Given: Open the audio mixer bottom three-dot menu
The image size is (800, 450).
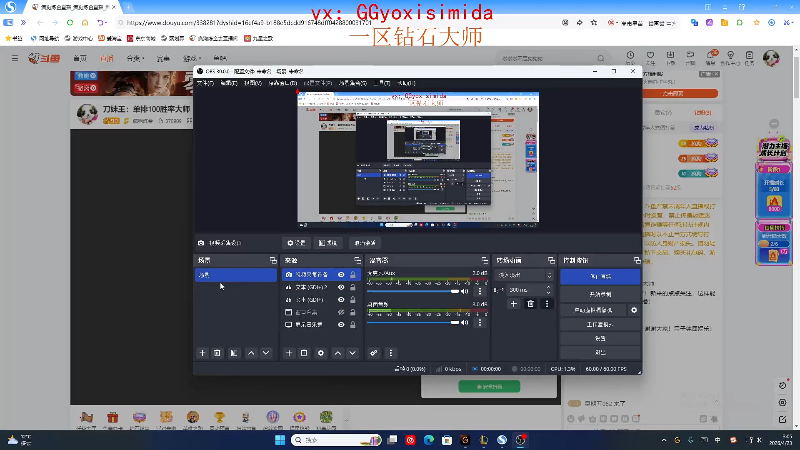Looking at the screenshot, I should pyautogui.click(x=391, y=353).
